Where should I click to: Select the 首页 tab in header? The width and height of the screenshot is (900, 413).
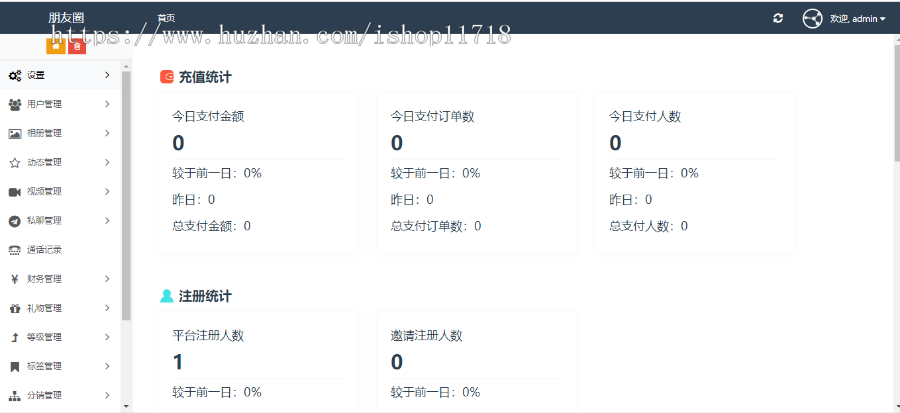click(x=166, y=18)
